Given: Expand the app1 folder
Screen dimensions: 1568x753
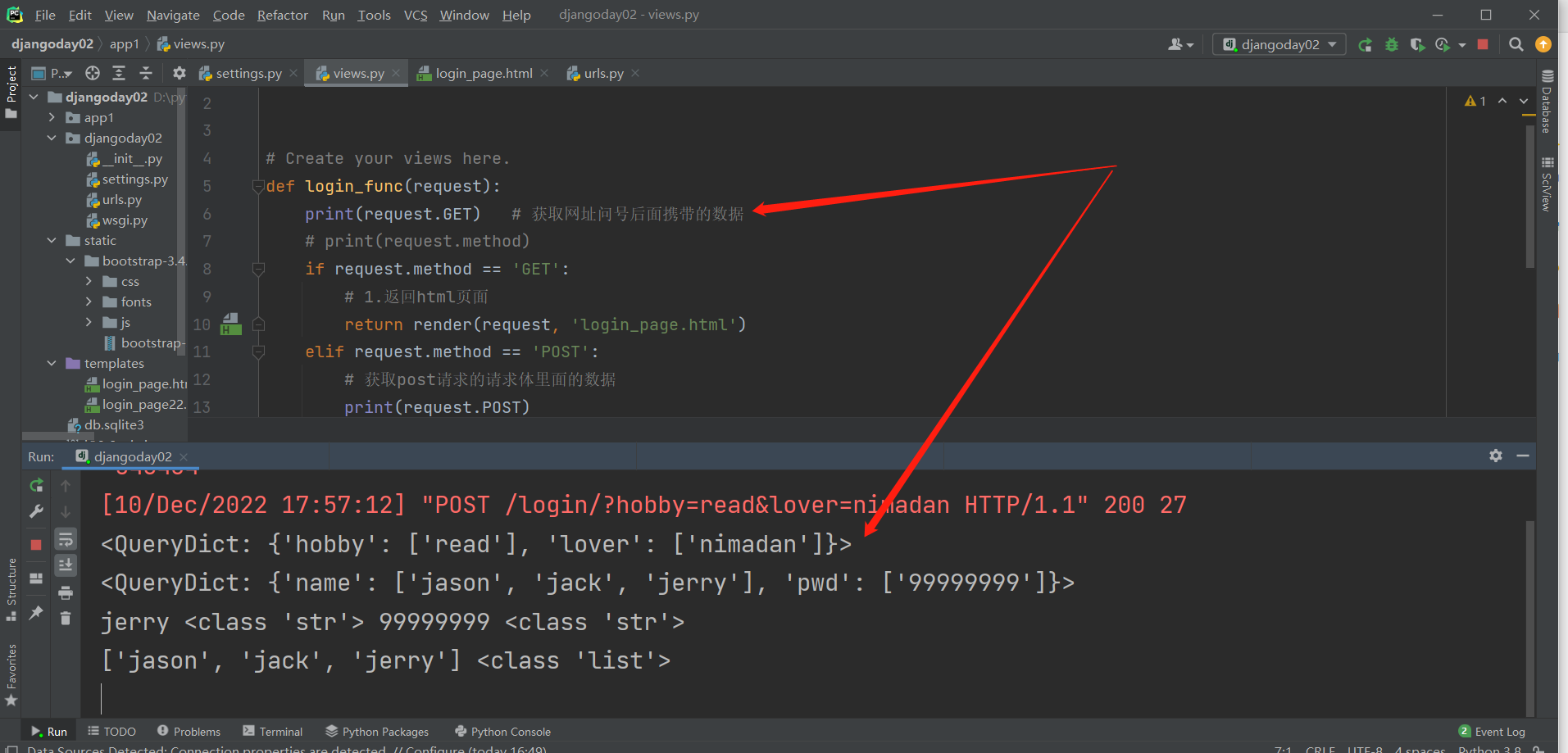Looking at the screenshot, I should click(x=52, y=117).
